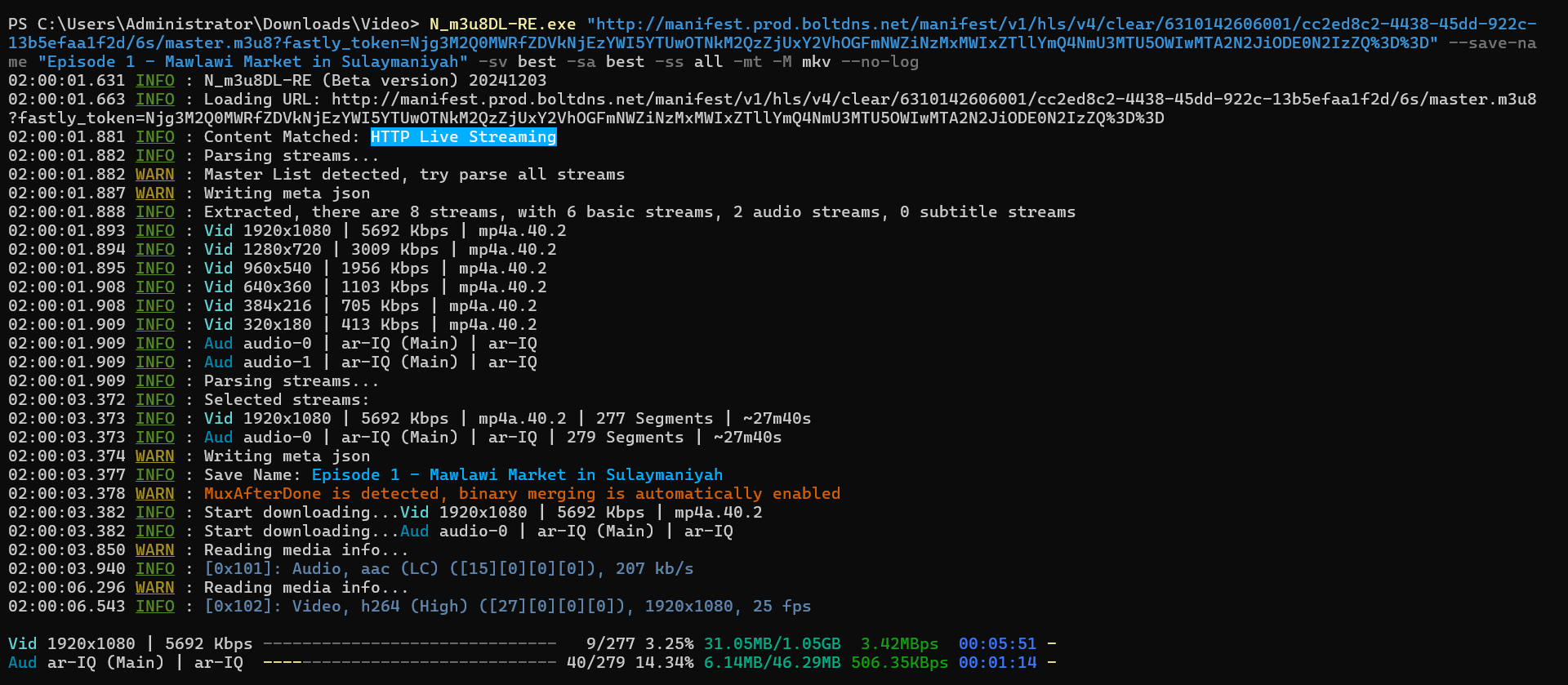Click the audio remaining time "00:01:14"
Image resolution: width=1568 pixels, height=685 pixels.
click(x=997, y=663)
